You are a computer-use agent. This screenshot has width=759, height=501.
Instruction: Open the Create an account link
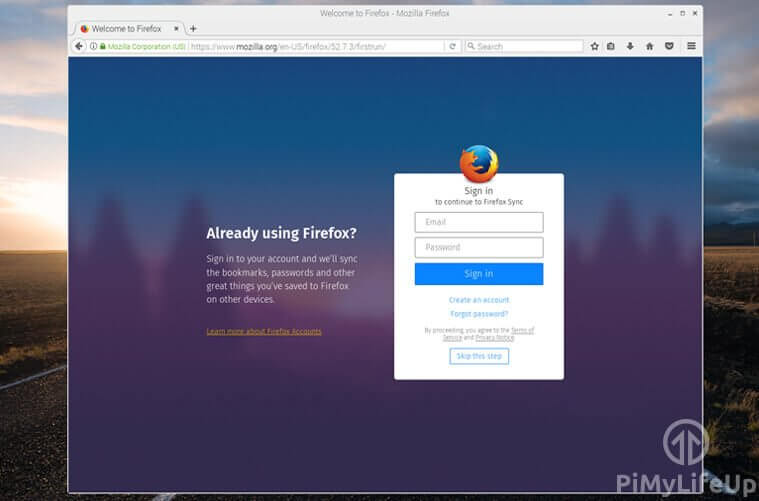point(479,300)
